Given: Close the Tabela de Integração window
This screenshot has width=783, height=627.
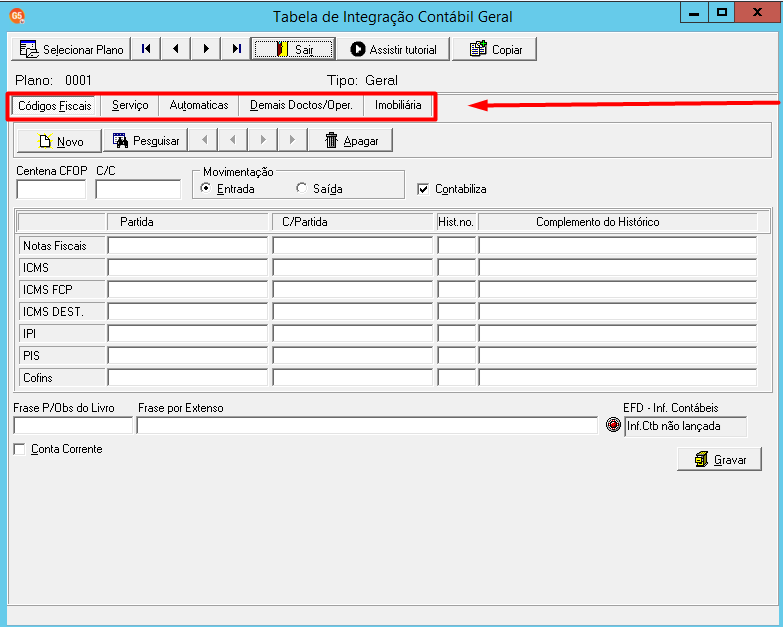Looking at the screenshot, I should click(x=758, y=13).
